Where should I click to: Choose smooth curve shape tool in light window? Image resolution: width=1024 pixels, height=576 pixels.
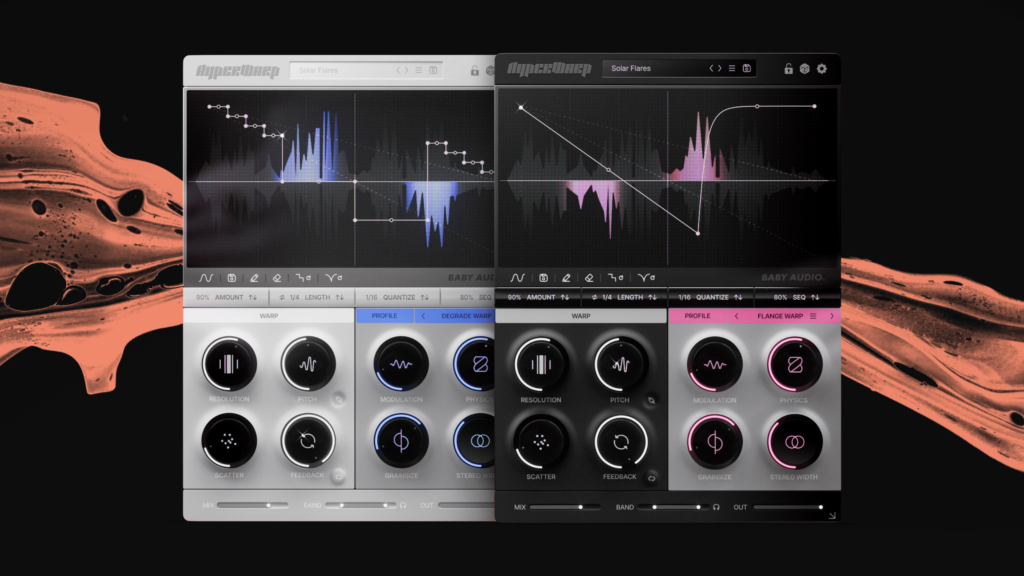point(334,278)
